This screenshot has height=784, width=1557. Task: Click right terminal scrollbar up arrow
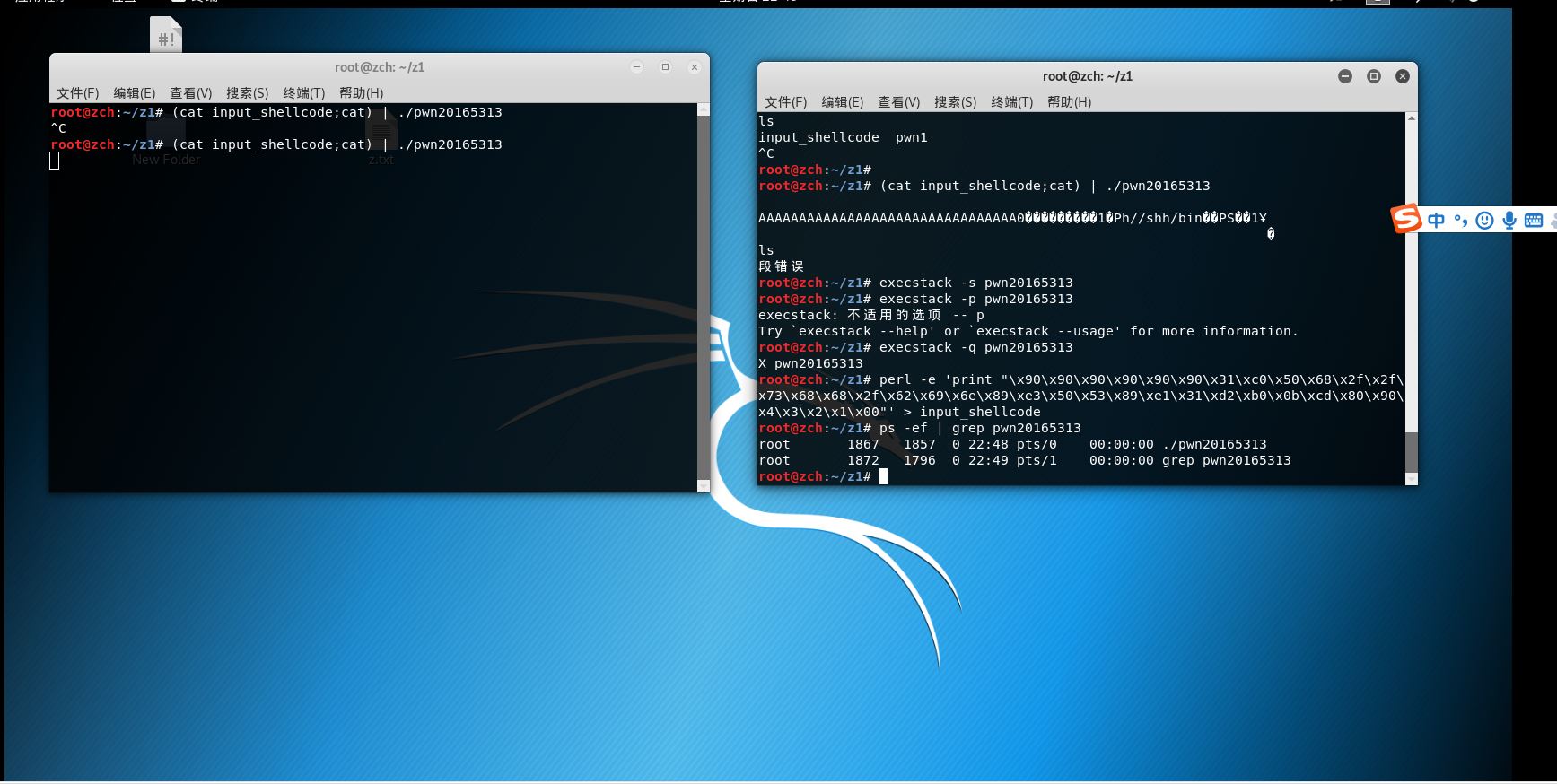pos(1412,118)
